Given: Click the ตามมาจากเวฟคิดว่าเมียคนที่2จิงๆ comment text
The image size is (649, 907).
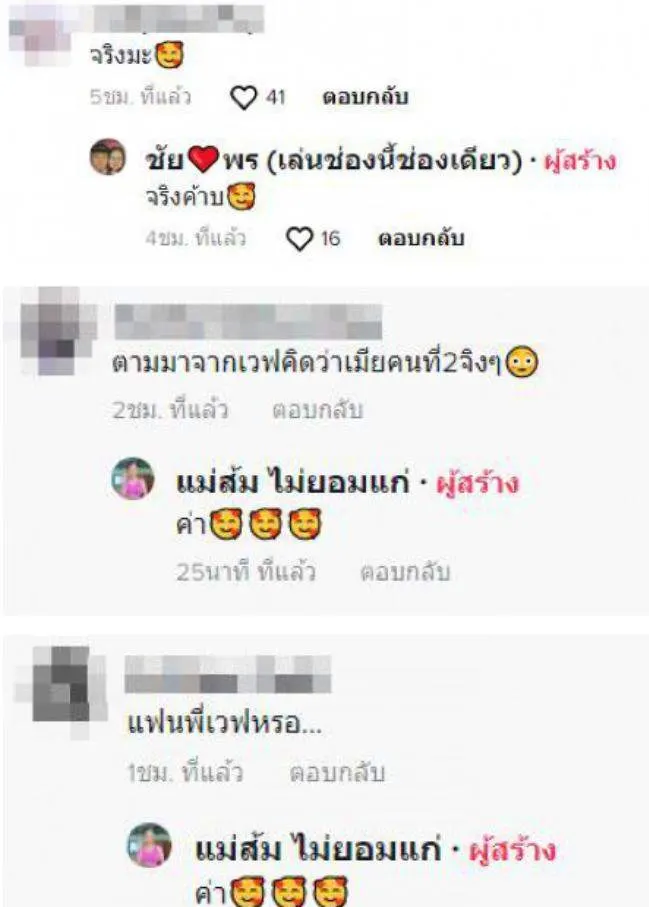Looking at the screenshot, I should [x=325, y=363].
